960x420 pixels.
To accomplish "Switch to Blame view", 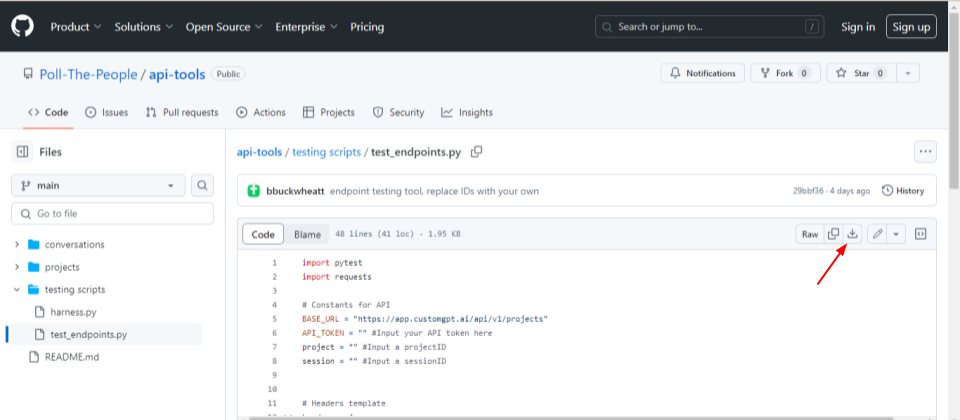I will coord(307,234).
